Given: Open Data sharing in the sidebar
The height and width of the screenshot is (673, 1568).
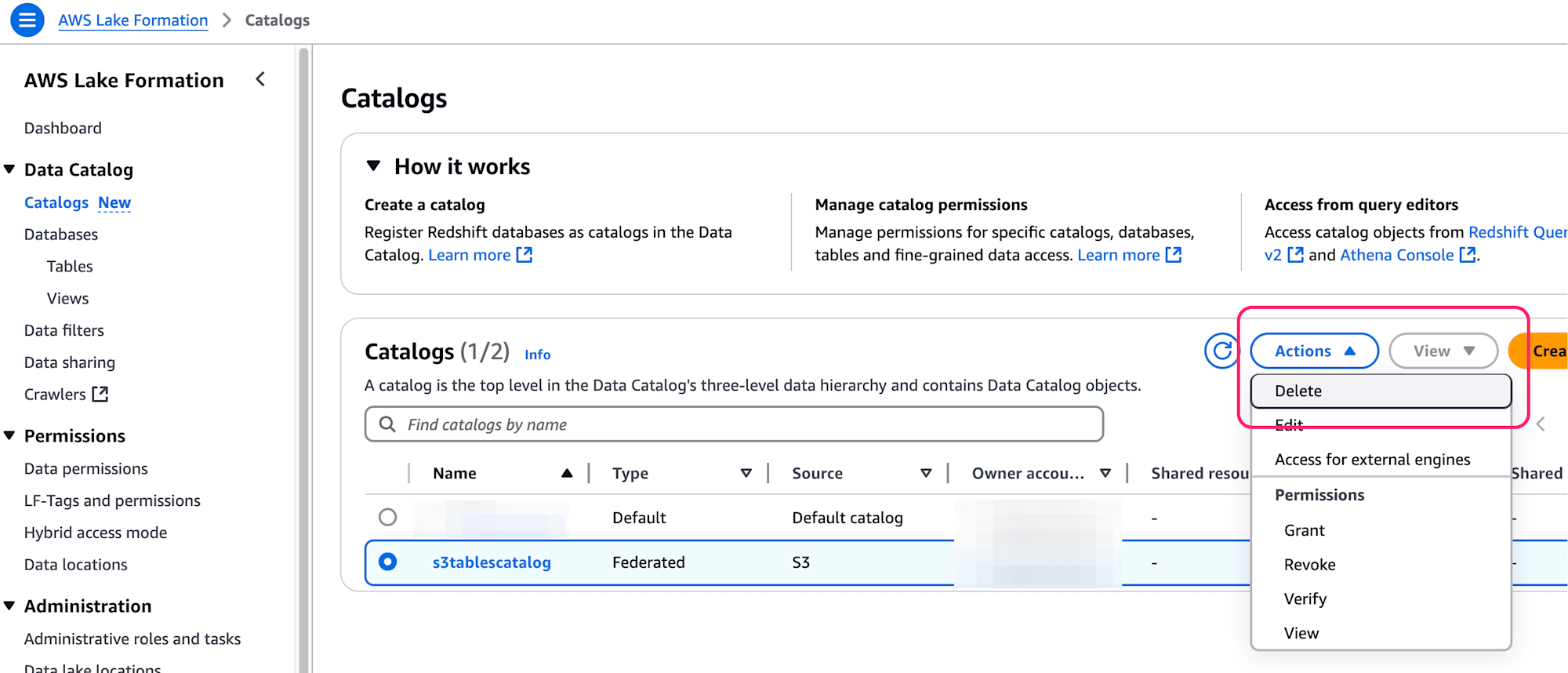Looking at the screenshot, I should (70, 362).
